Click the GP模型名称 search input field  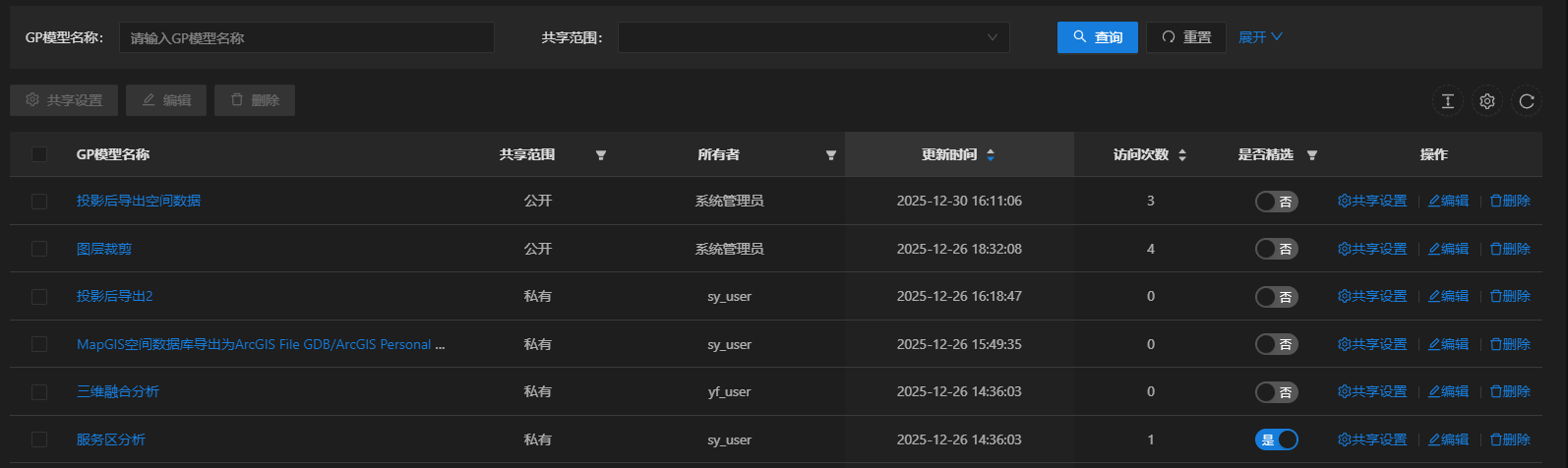click(306, 37)
